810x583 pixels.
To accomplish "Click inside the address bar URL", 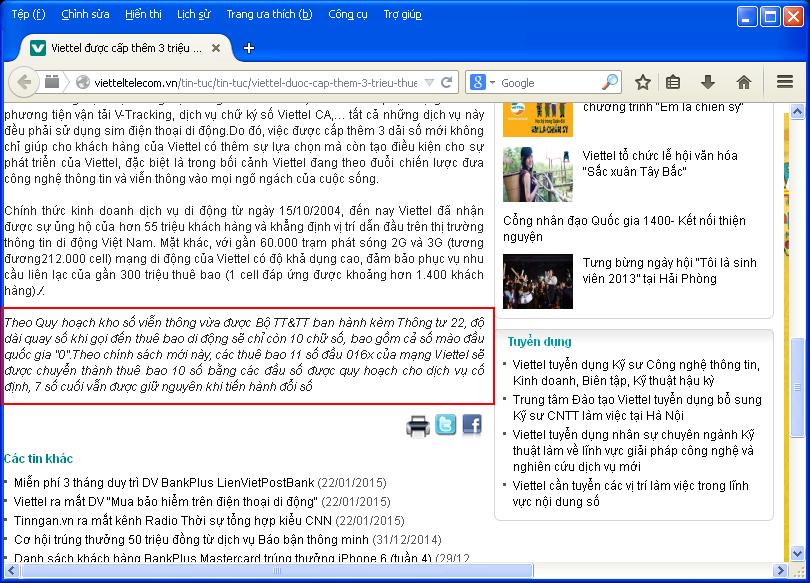I will point(256,83).
